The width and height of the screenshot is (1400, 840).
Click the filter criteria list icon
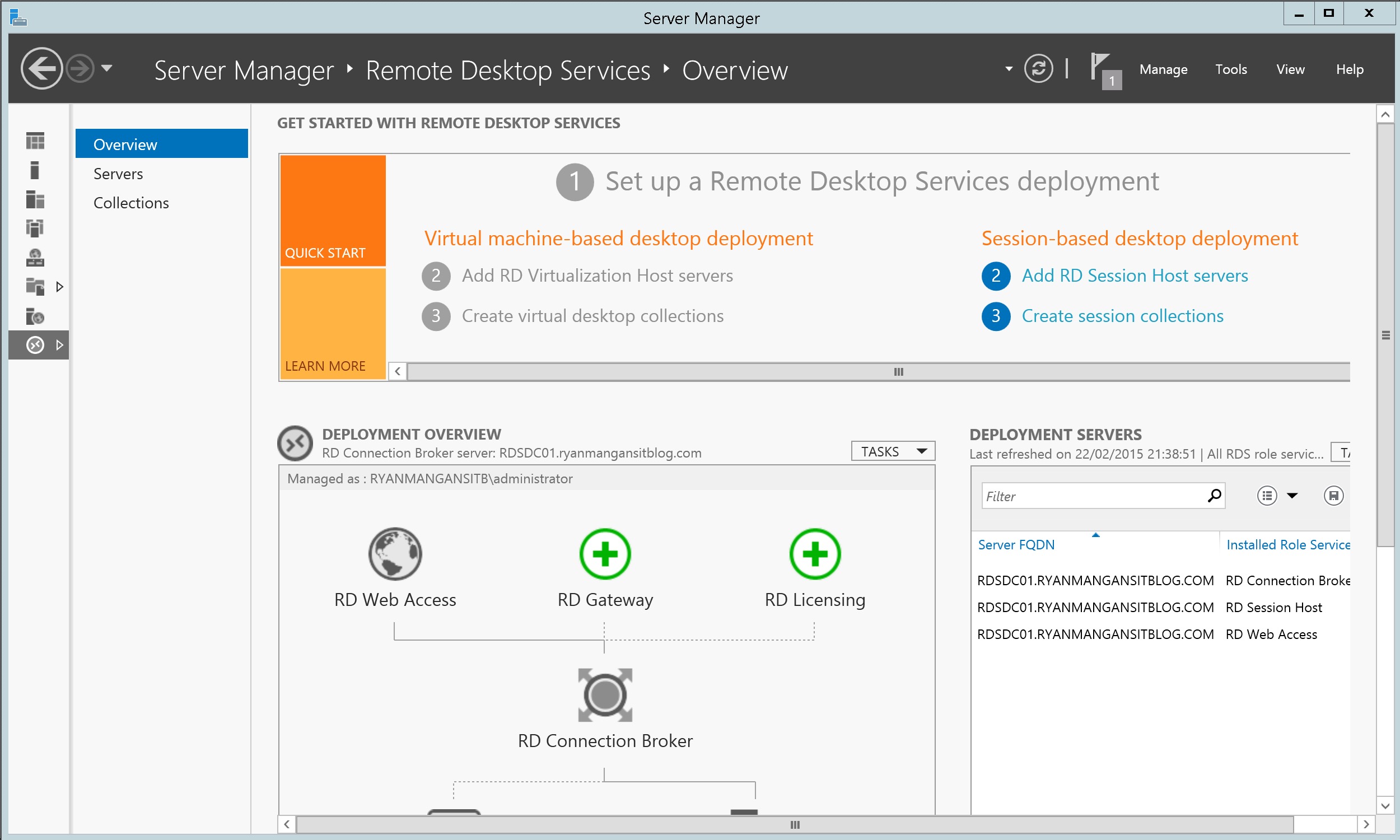(x=1267, y=496)
